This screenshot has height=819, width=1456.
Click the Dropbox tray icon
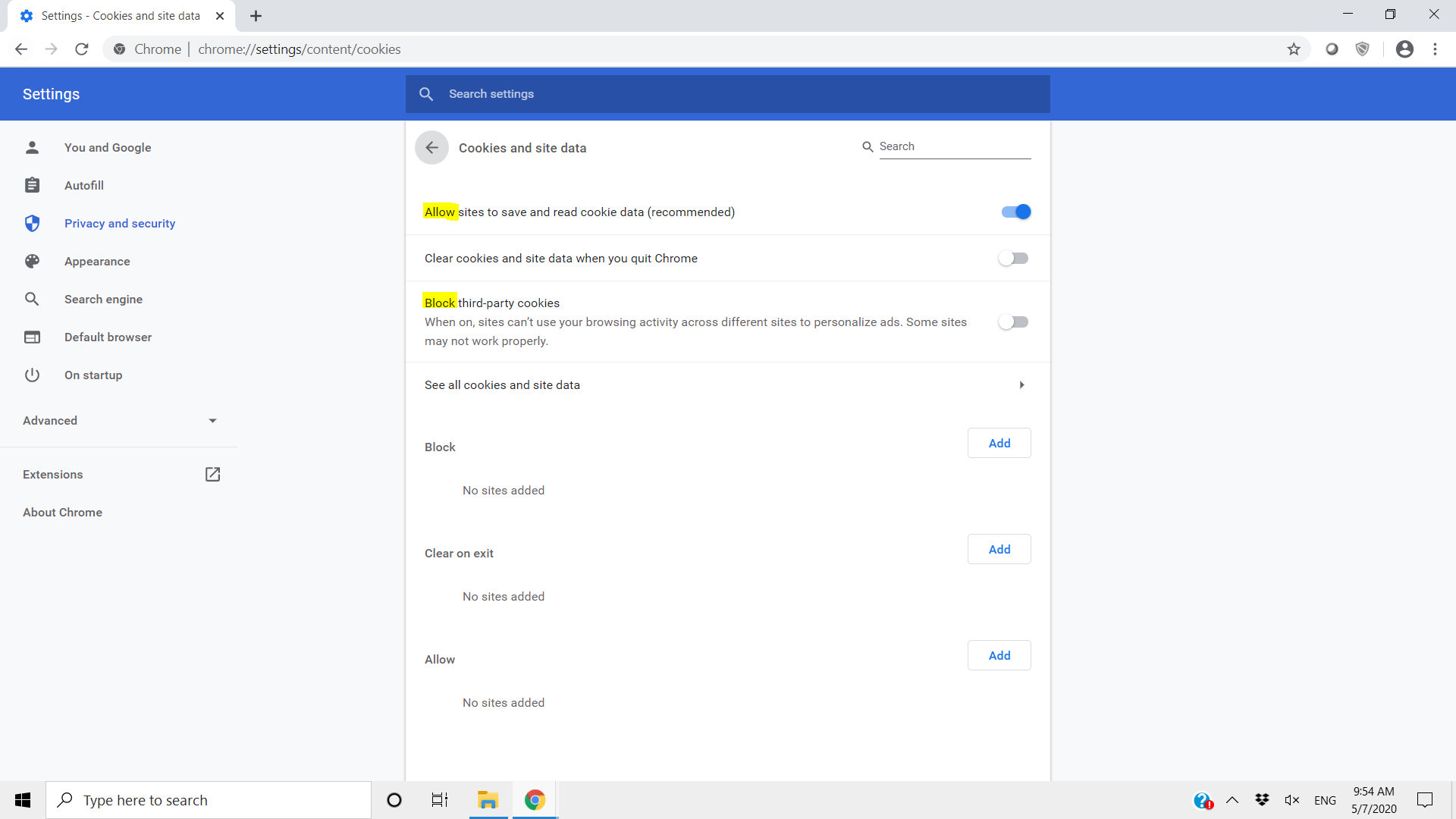point(1262,800)
